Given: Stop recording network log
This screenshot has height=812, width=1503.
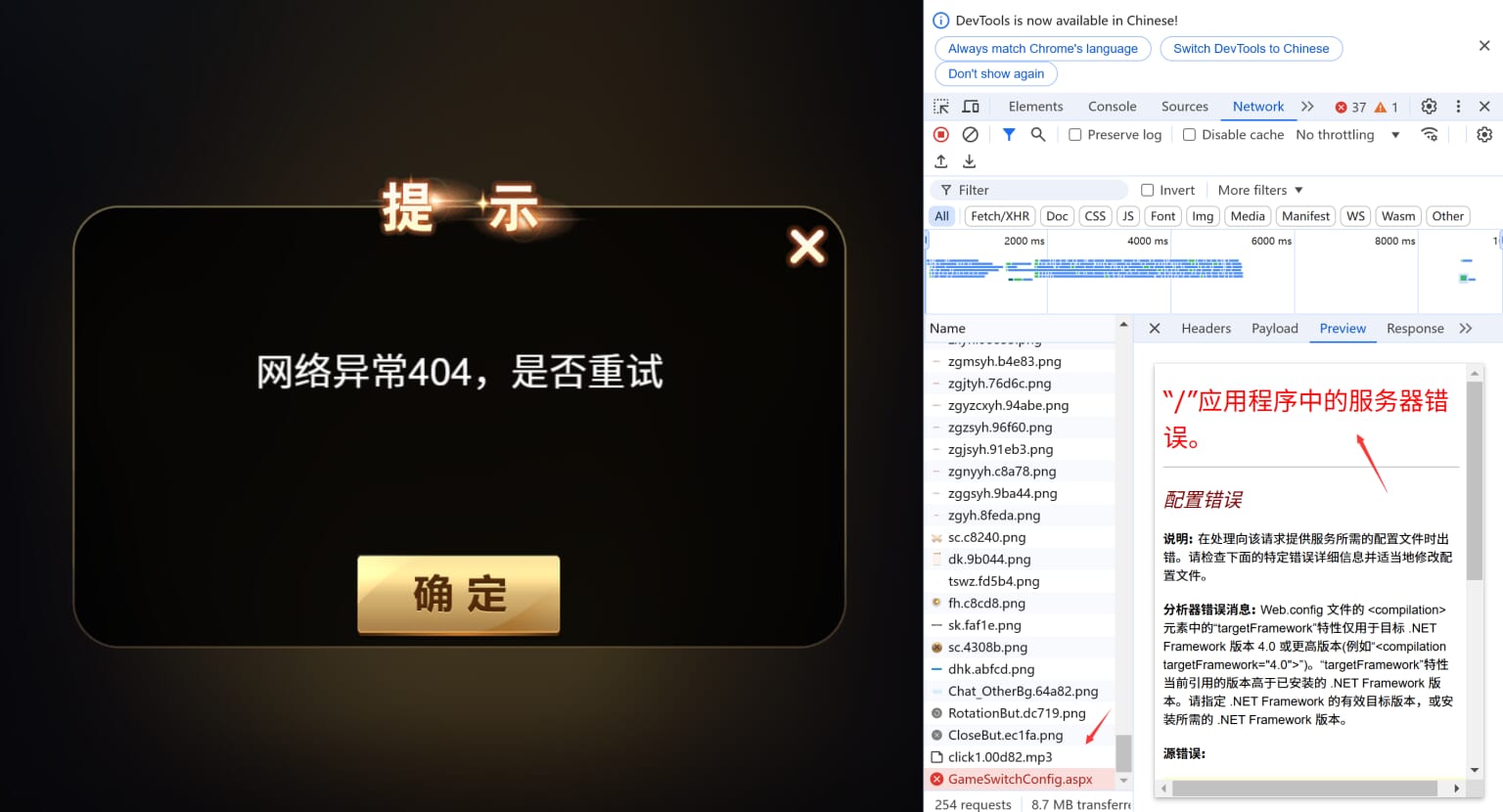Looking at the screenshot, I should click(940, 134).
